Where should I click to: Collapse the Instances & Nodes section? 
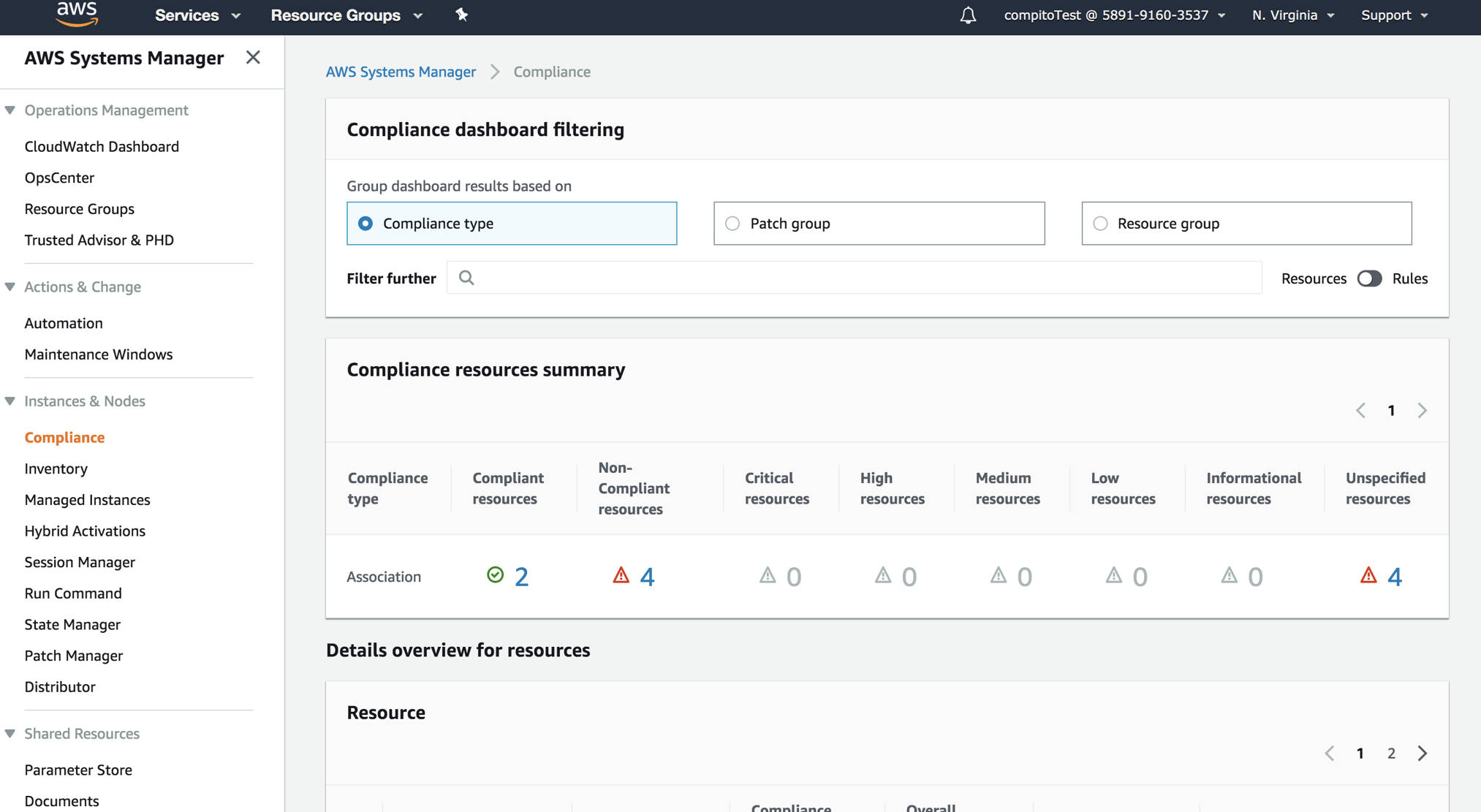pos(10,401)
